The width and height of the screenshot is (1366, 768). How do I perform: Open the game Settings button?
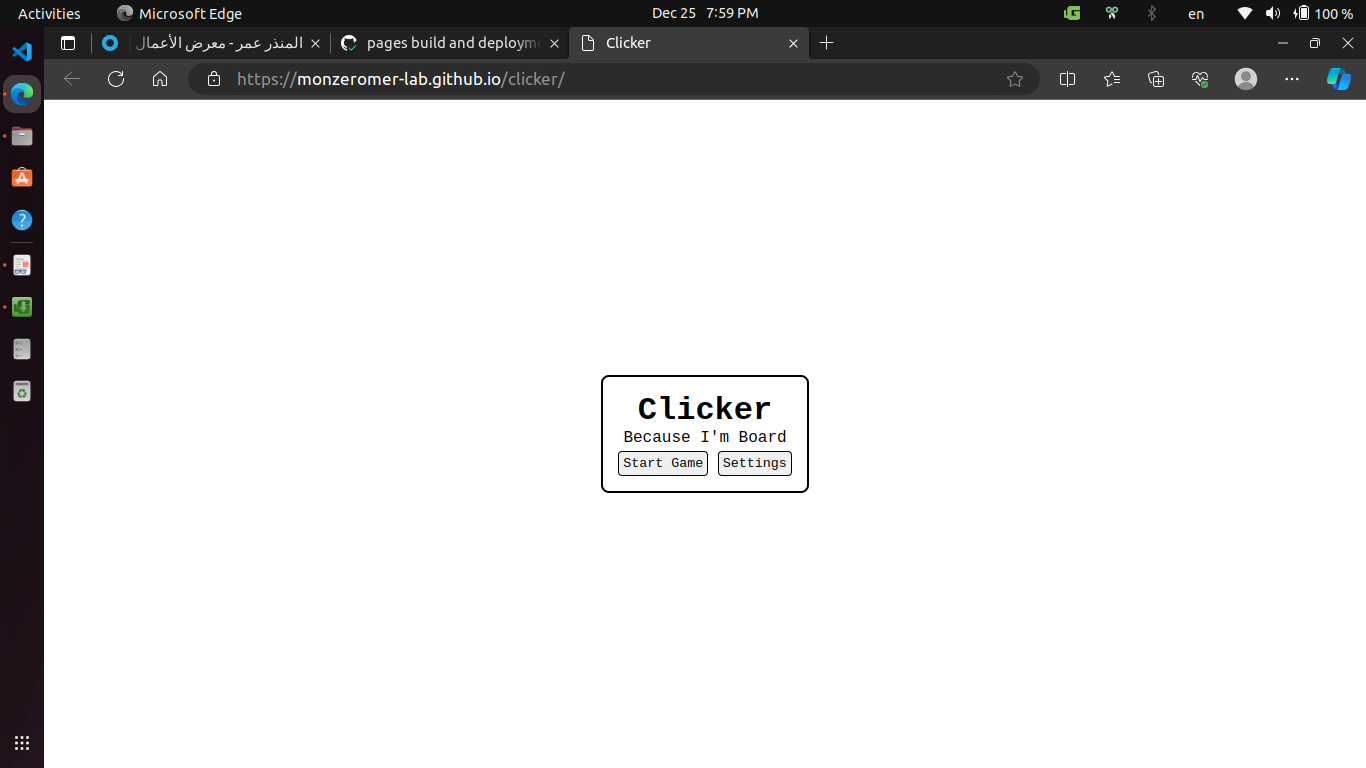point(754,463)
